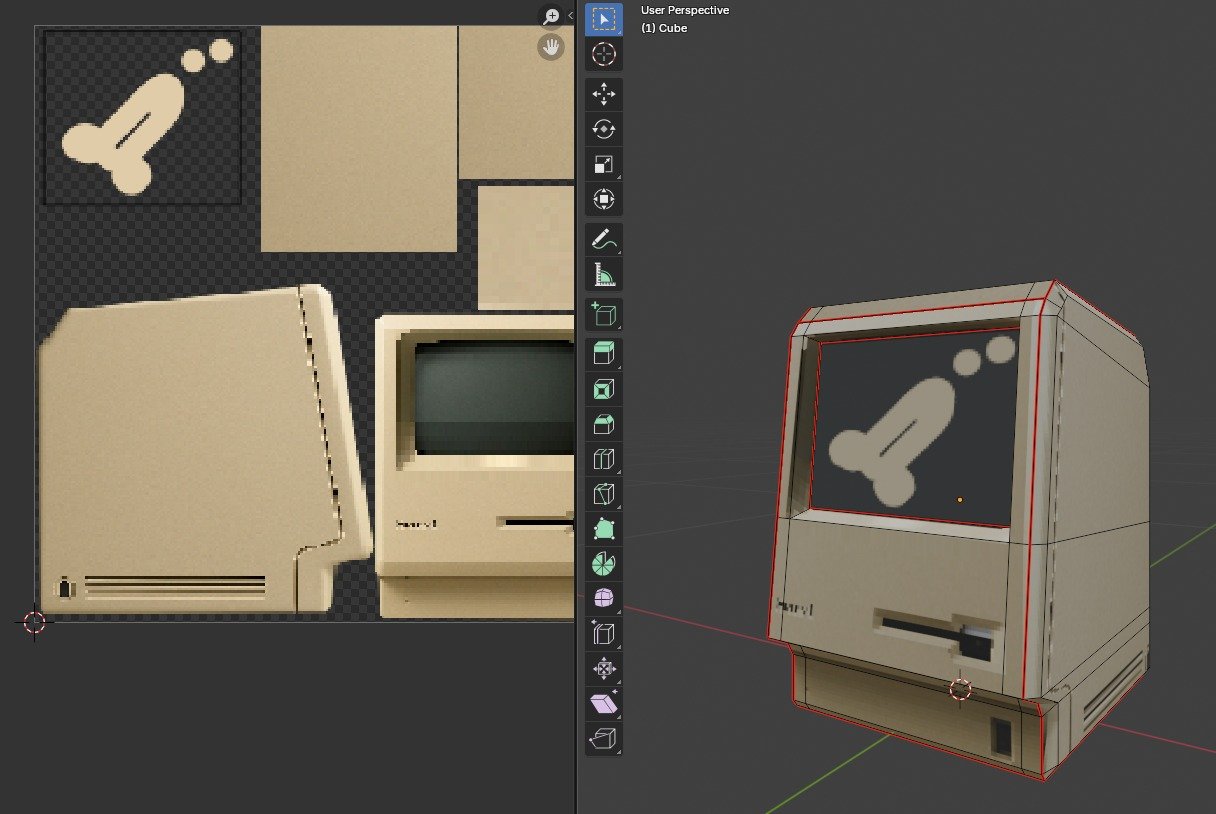Screen dimensions: 1216x814
Task: Expand the UV editor sidebar arrow
Action: pos(571,16)
